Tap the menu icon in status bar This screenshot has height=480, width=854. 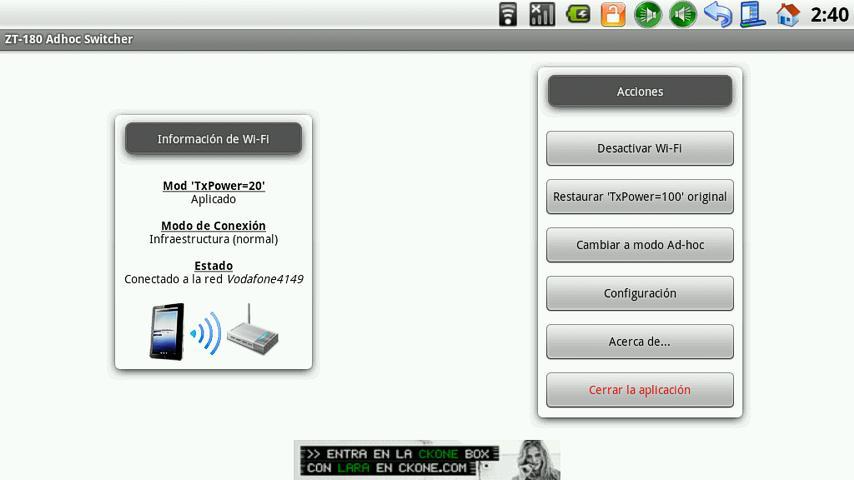(x=752, y=14)
